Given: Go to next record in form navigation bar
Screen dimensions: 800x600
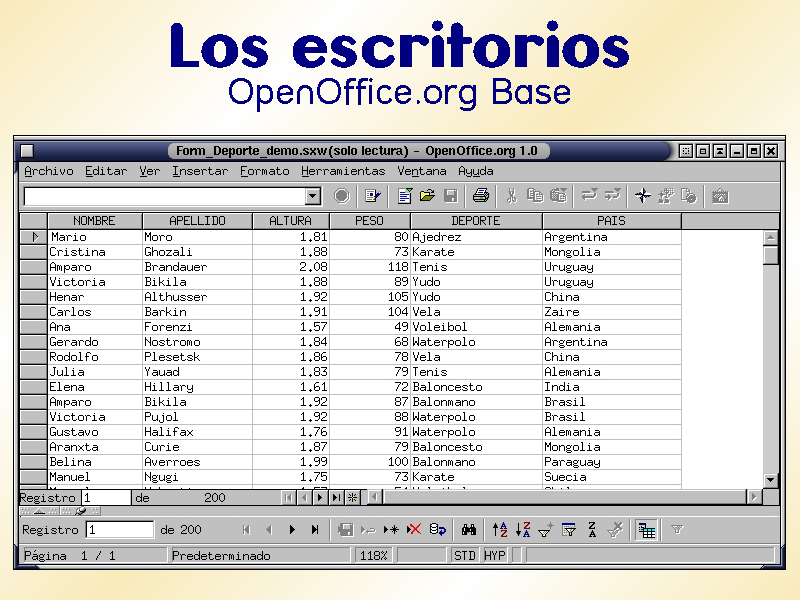Looking at the screenshot, I should pyautogui.click(x=292, y=530).
